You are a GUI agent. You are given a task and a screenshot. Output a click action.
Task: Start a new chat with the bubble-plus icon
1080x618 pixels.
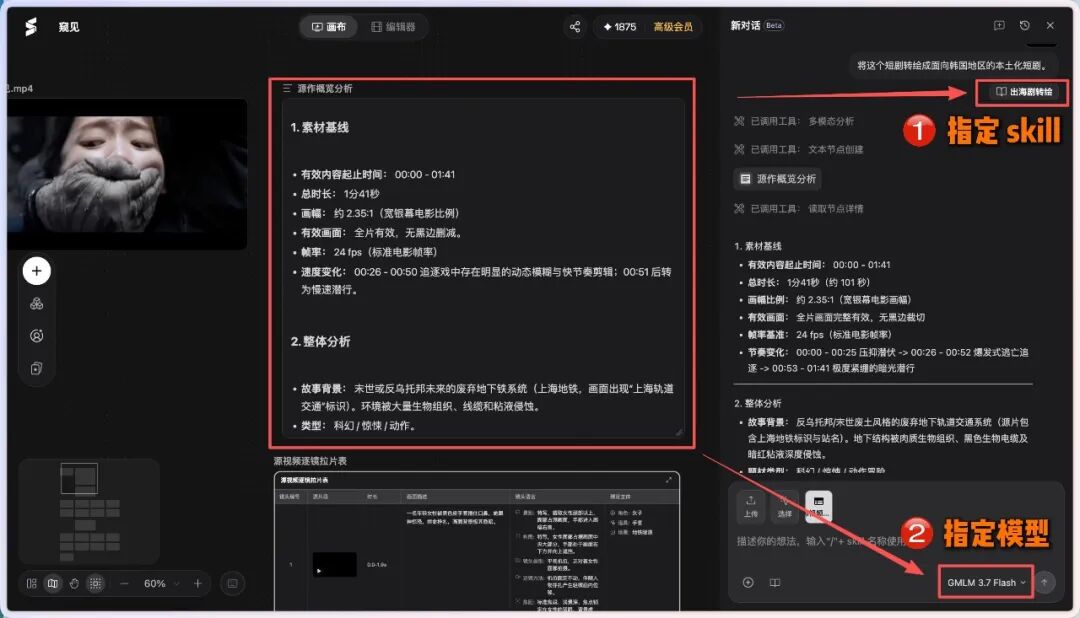point(999,25)
